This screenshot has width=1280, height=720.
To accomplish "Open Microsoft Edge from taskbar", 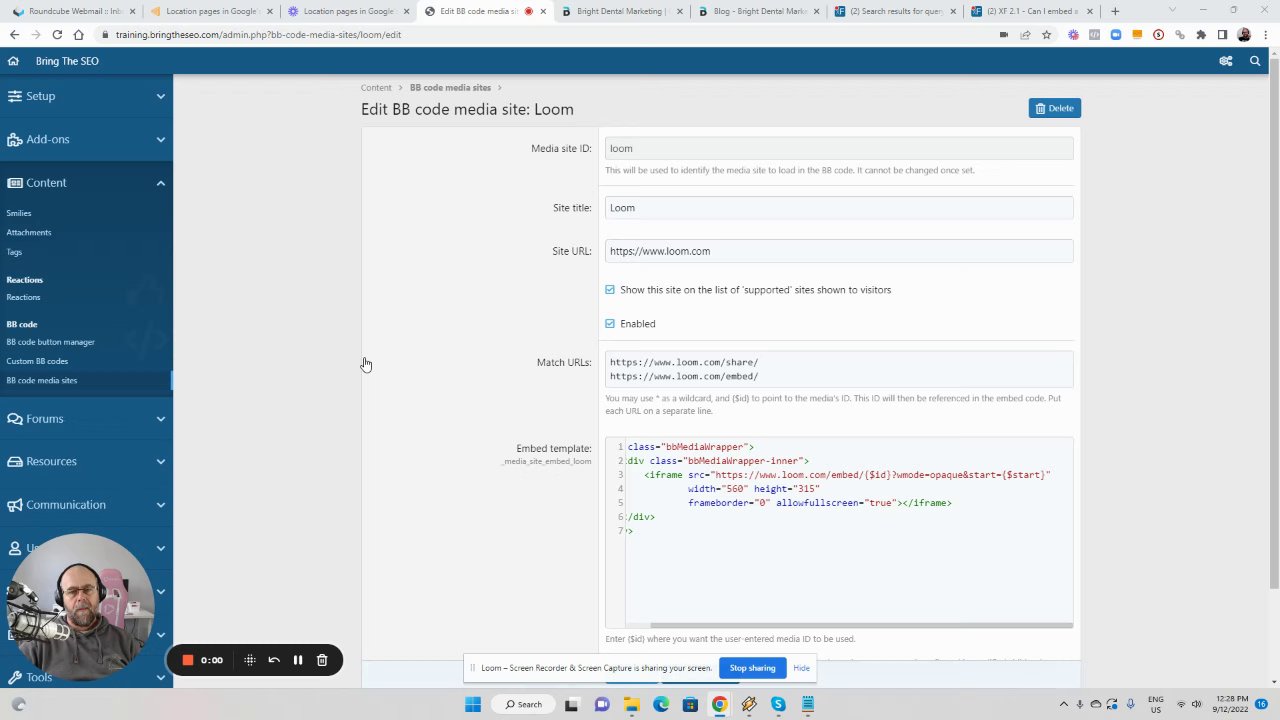I will click(661, 704).
